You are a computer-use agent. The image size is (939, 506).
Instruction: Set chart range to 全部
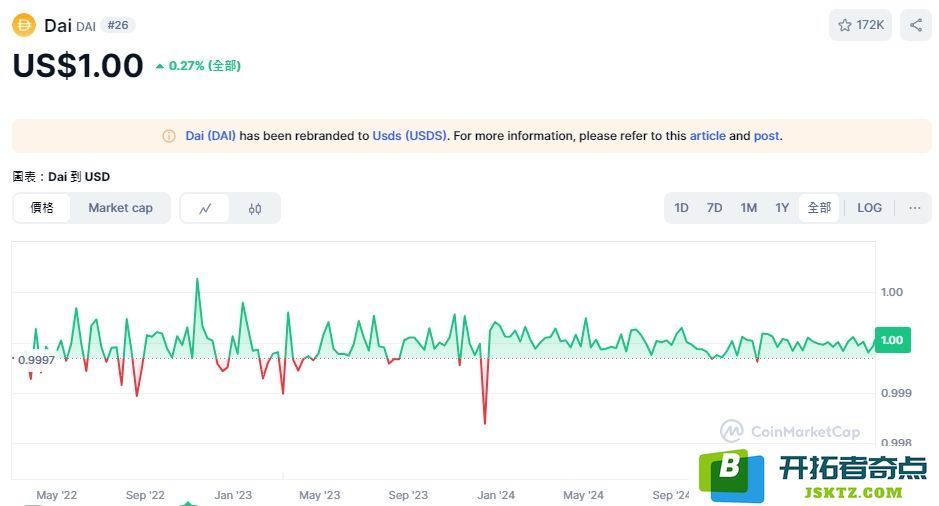pos(819,208)
